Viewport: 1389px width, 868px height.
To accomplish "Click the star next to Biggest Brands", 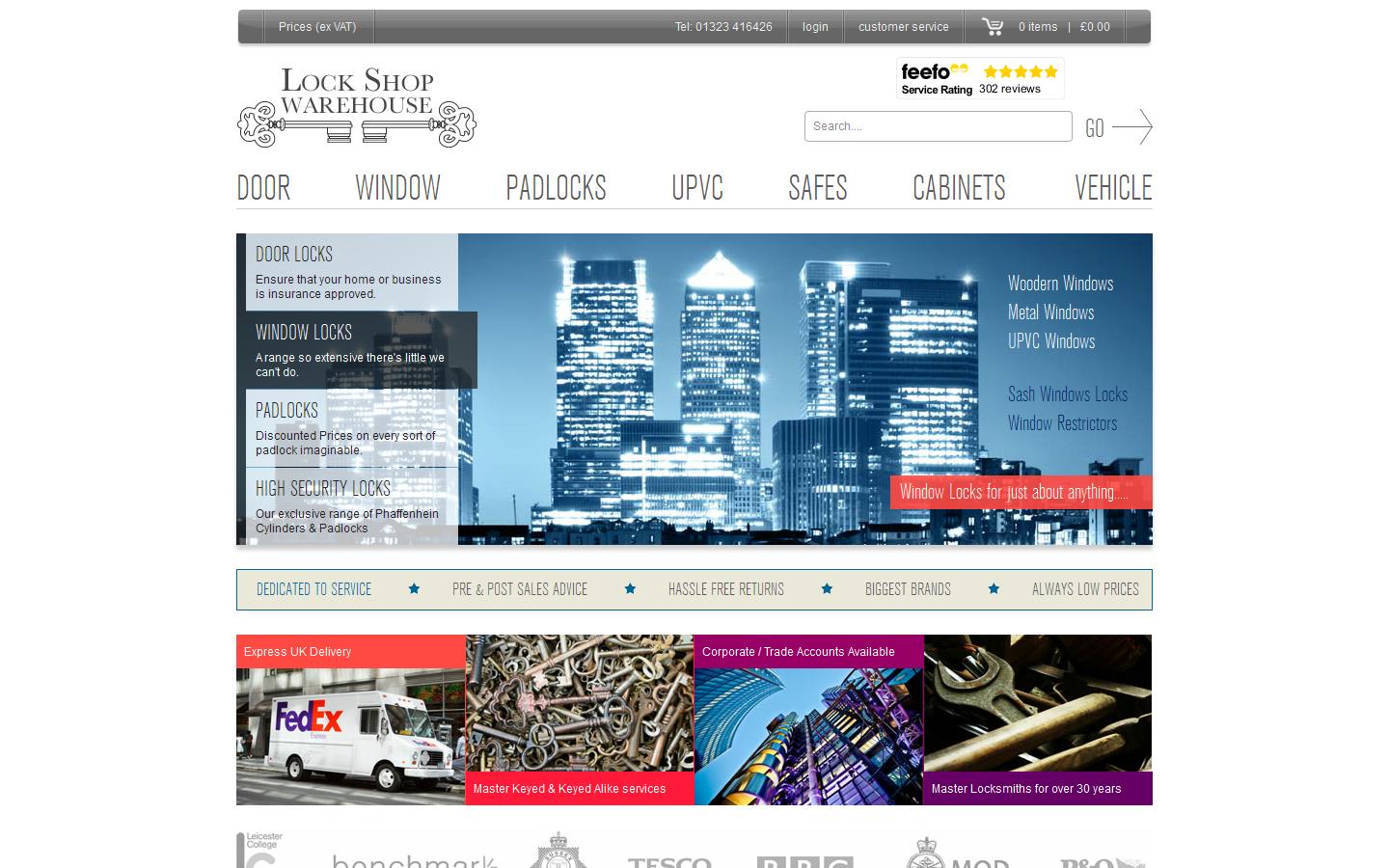I will coord(827,589).
